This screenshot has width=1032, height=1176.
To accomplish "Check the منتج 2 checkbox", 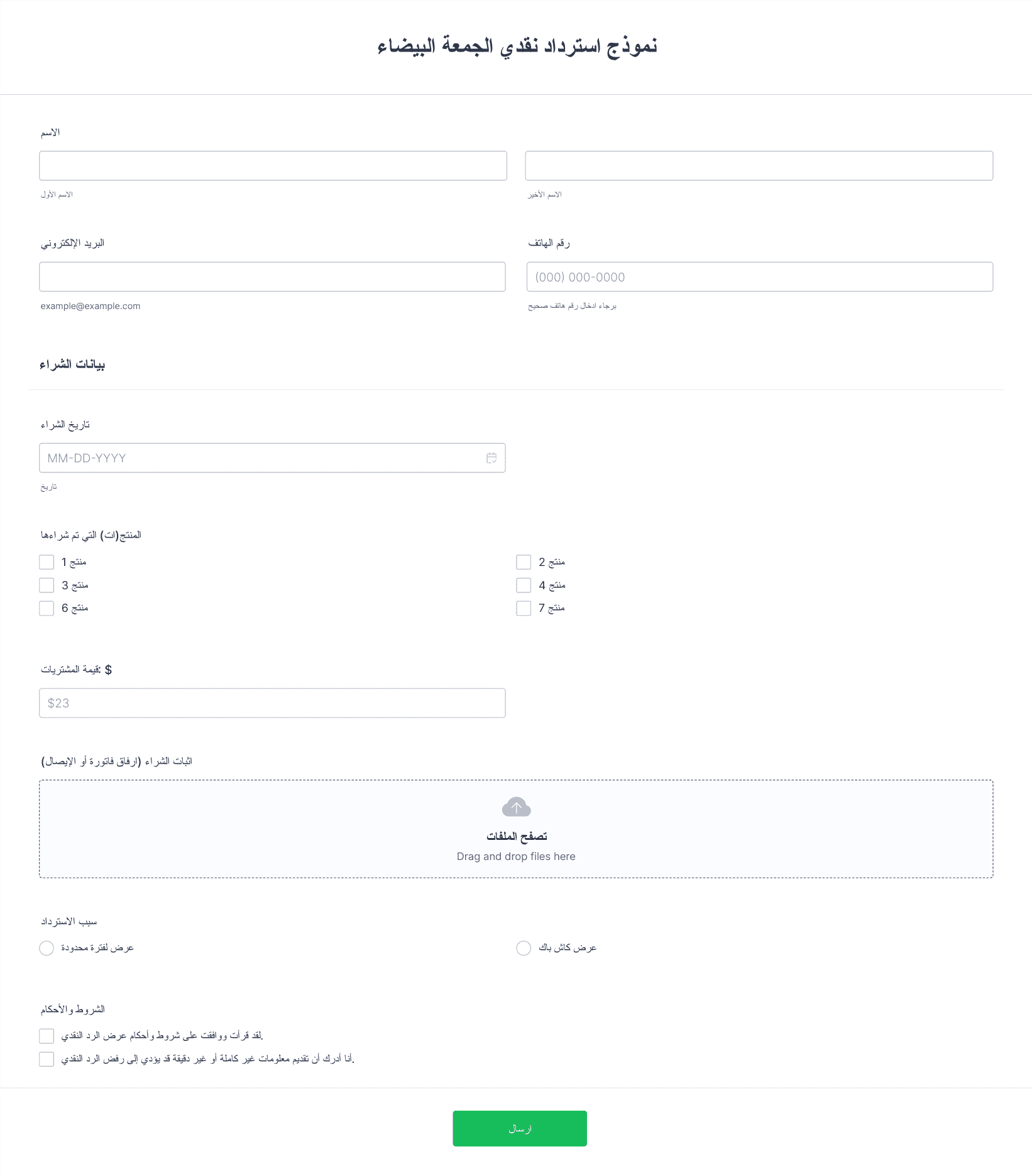I will [524, 562].
